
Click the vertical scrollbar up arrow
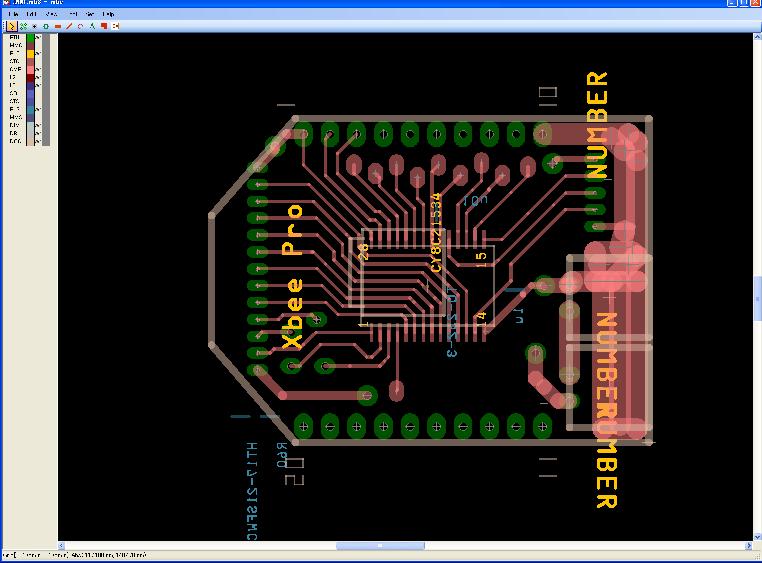(x=757, y=37)
